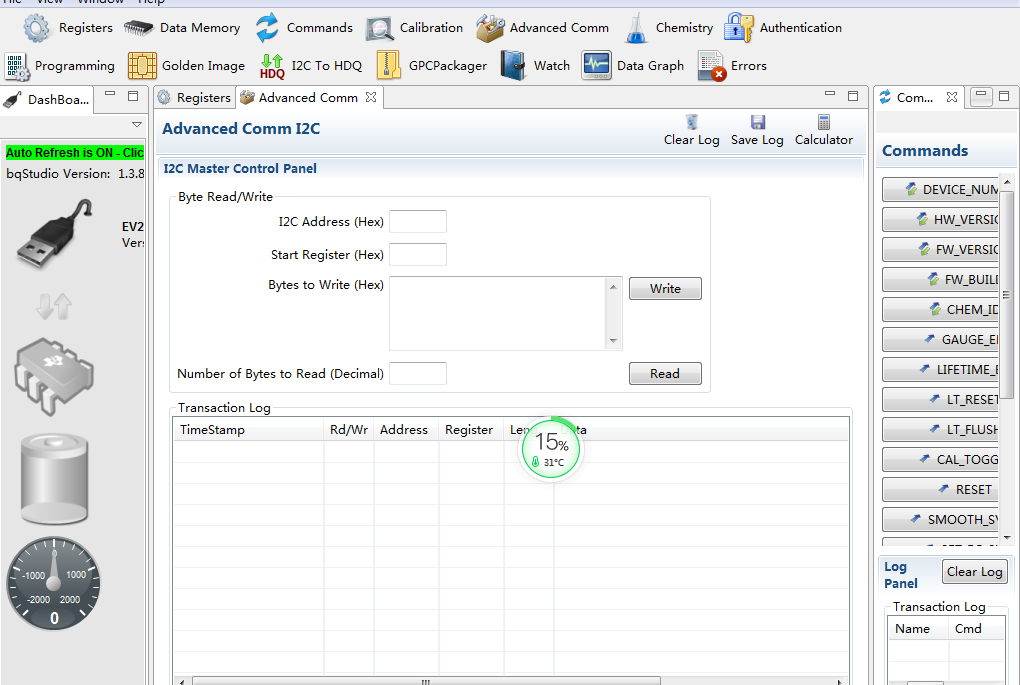Click the USB adapter icon in the dashboard

click(x=55, y=234)
